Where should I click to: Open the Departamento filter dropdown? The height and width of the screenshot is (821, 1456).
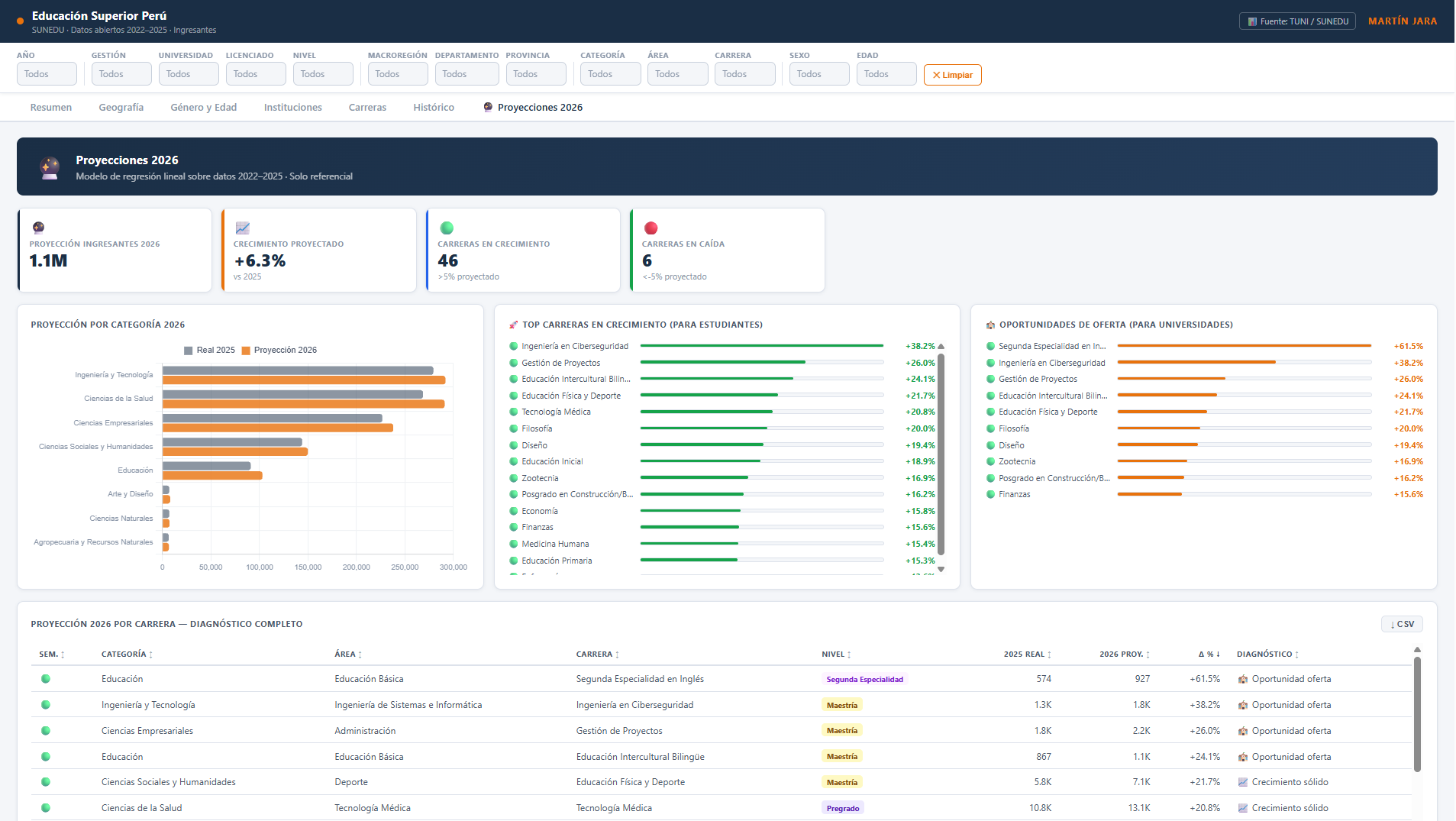(x=467, y=74)
